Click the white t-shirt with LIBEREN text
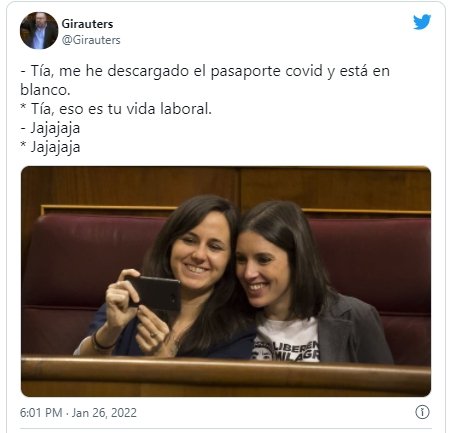This screenshot has width=450, height=433. click(x=288, y=340)
